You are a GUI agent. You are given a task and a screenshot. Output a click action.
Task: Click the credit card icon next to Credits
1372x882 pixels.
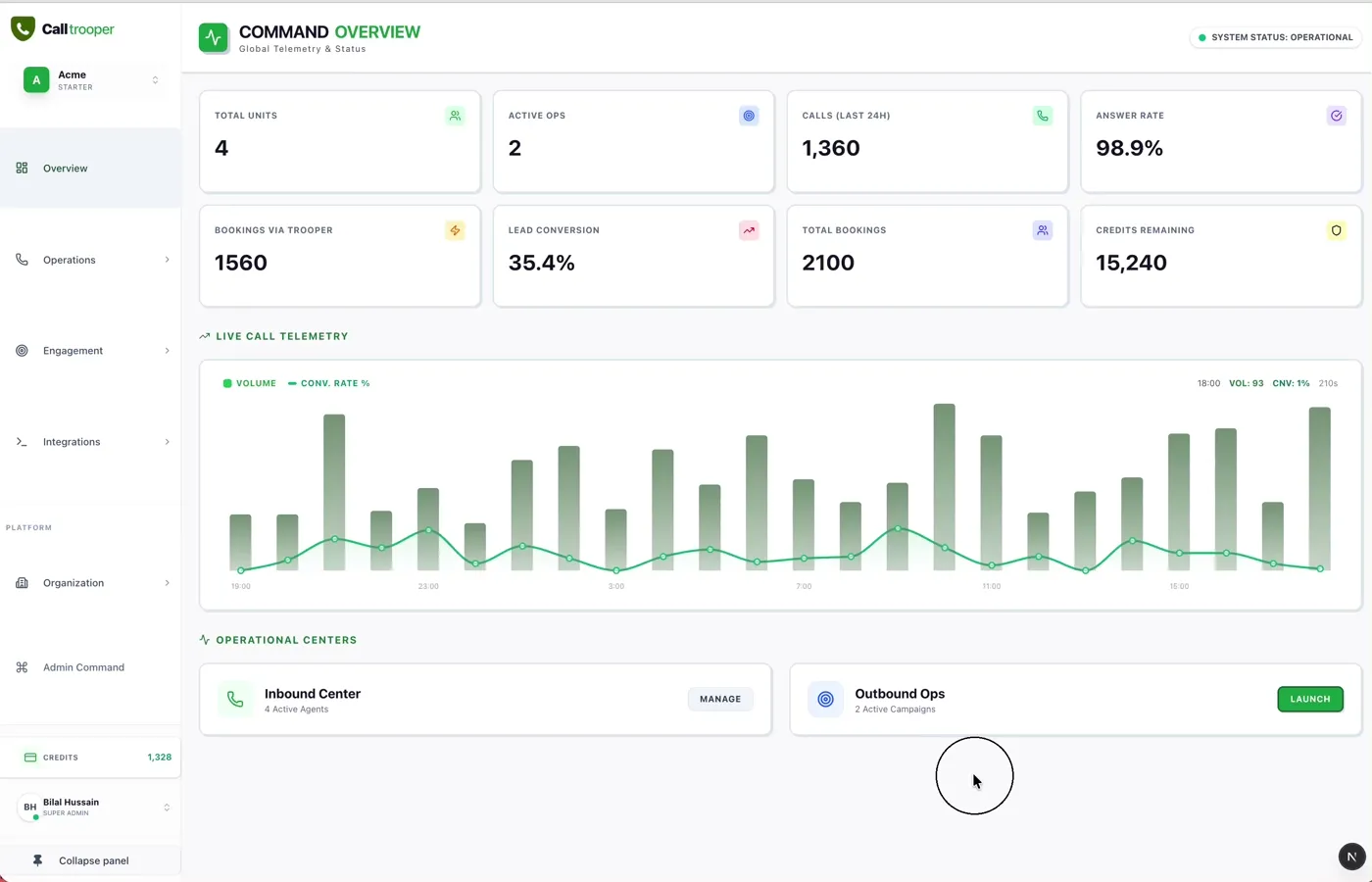pos(28,757)
